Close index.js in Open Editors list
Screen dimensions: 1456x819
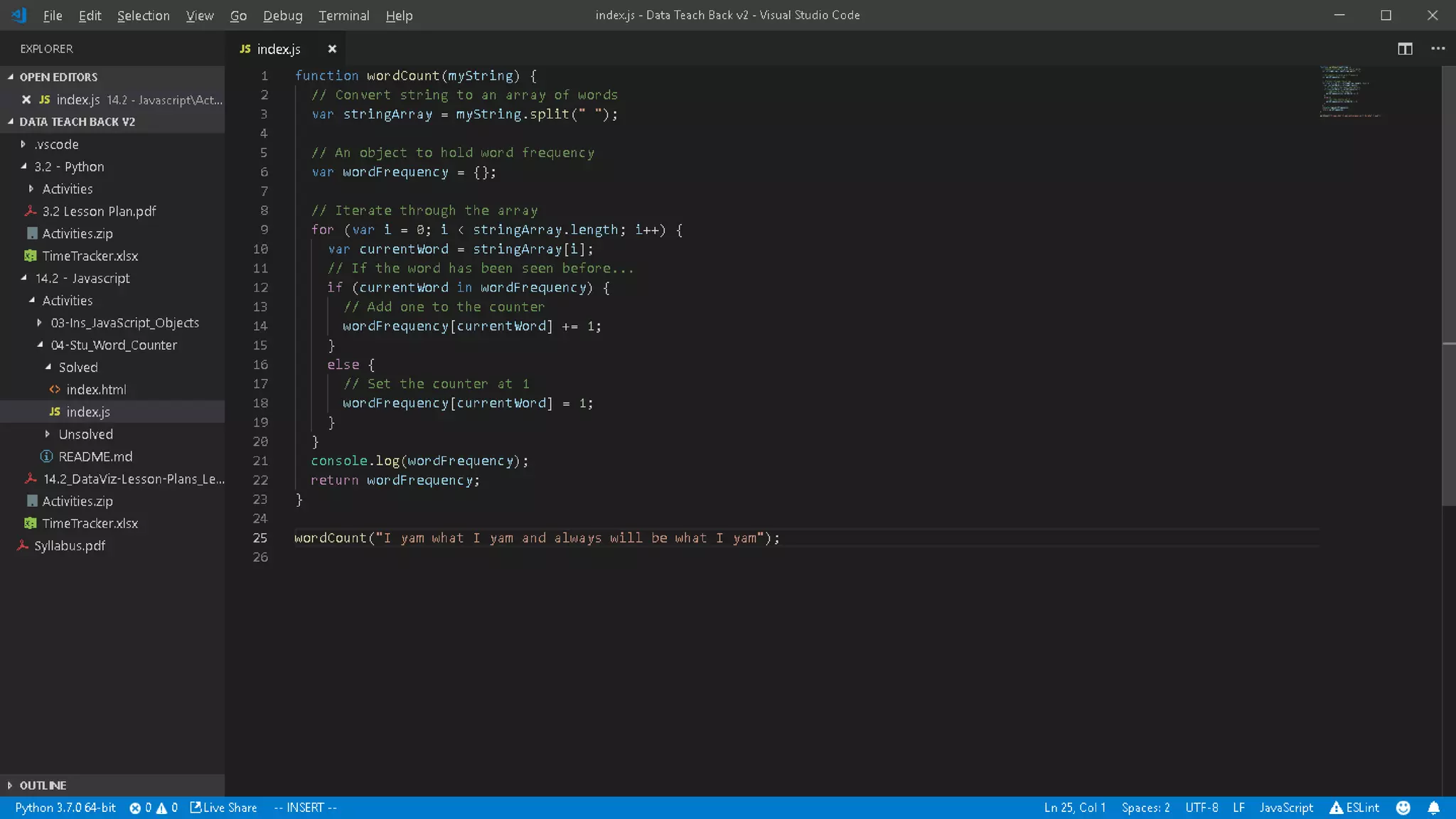26,100
